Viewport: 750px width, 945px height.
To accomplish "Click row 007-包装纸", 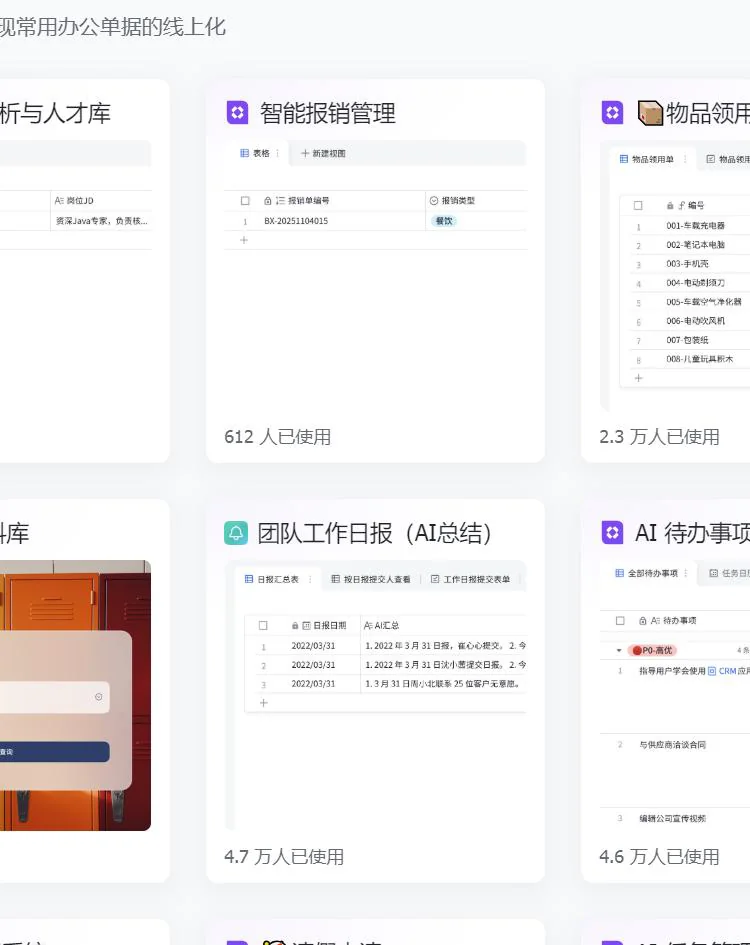I will (x=687, y=341).
